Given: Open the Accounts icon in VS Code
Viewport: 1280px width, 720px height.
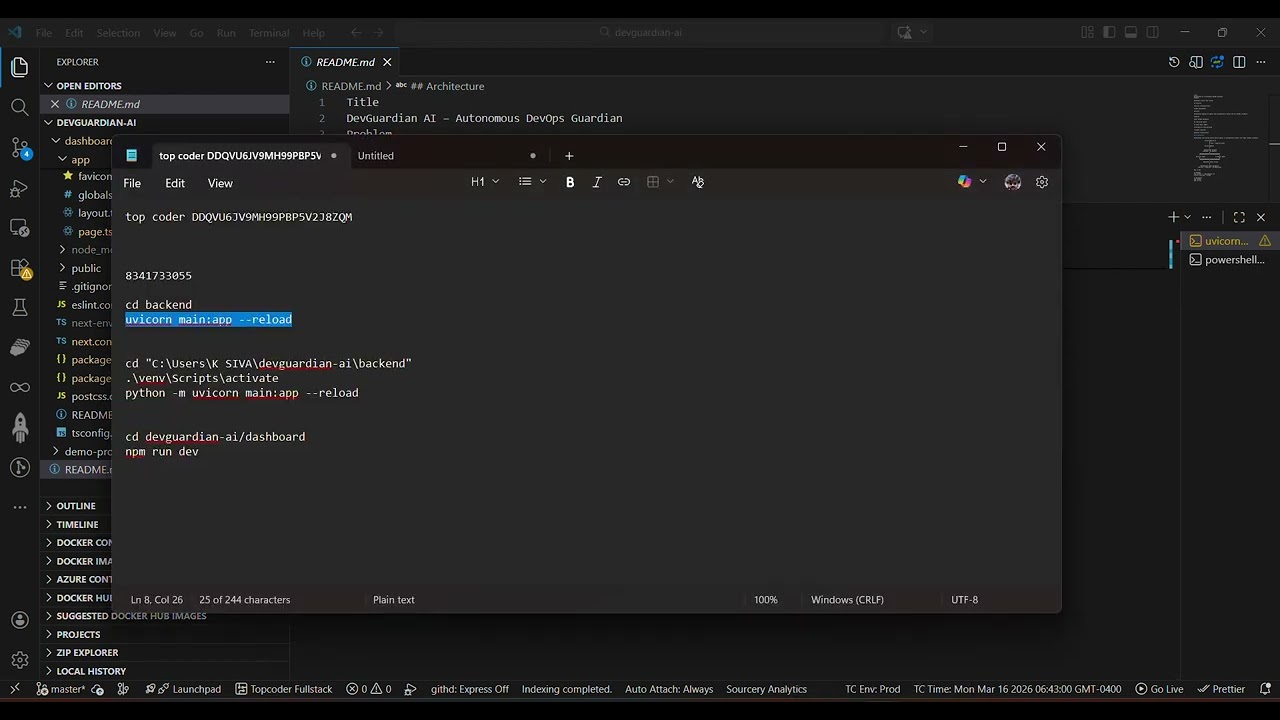Looking at the screenshot, I should [19, 621].
